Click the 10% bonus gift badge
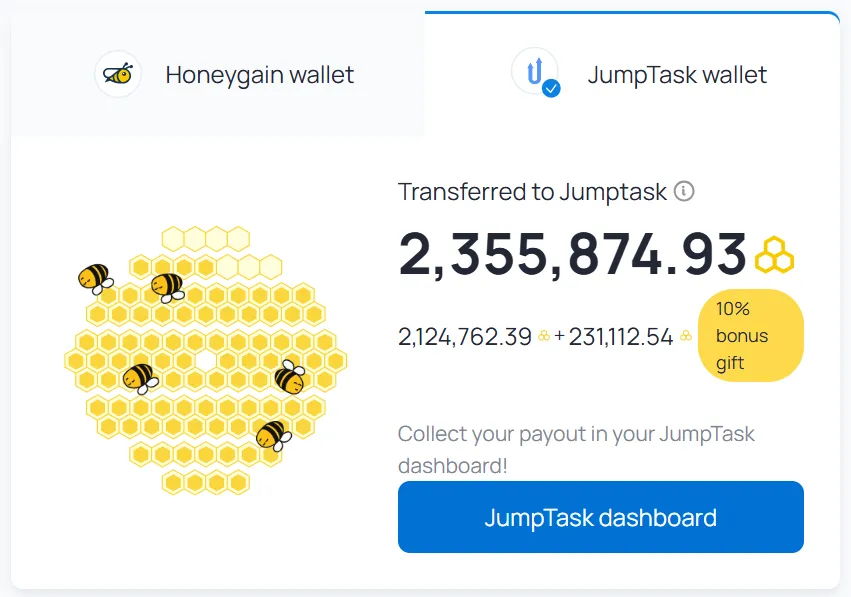The width and height of the screenshot is (851, 597). tap(751, 335)
